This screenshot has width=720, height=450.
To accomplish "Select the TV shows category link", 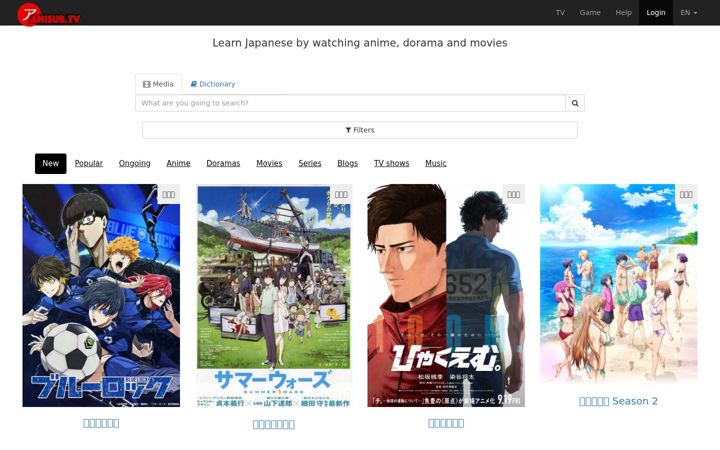I will [391, 163].
